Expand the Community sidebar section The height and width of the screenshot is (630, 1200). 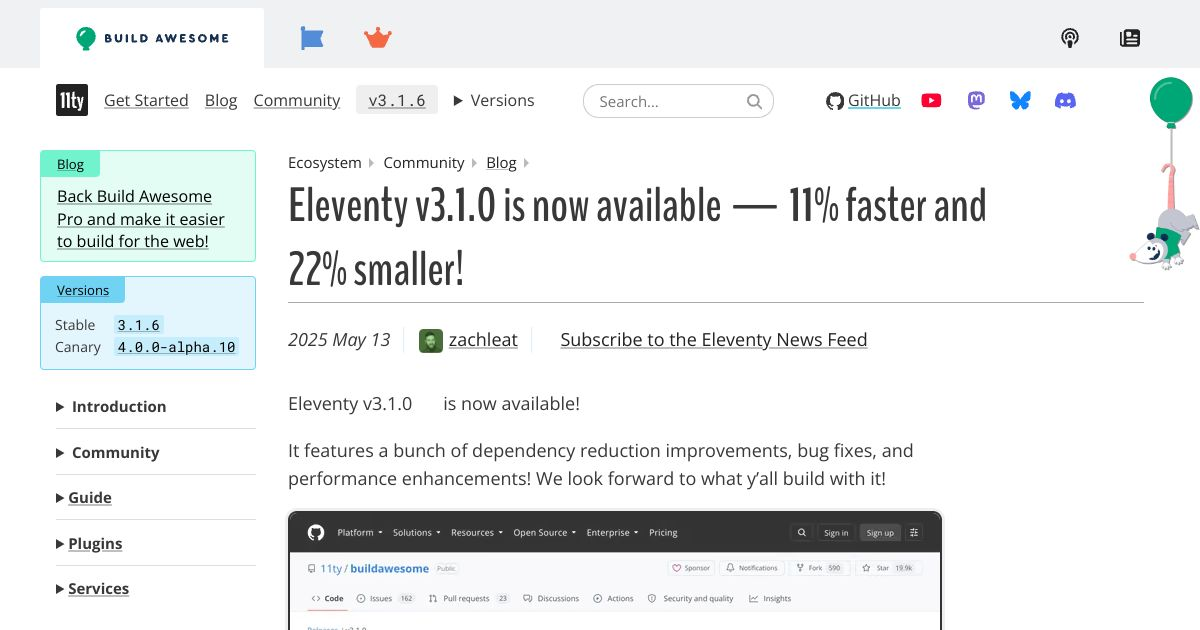(x=108, y=452)
